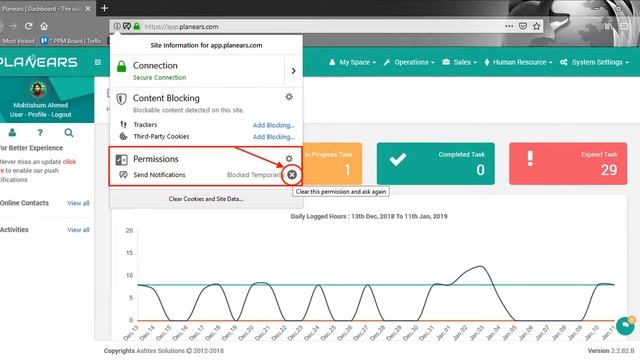Select the contacts person icon in sidebar
The image size is (640, 360).
(x=12, y=132)
